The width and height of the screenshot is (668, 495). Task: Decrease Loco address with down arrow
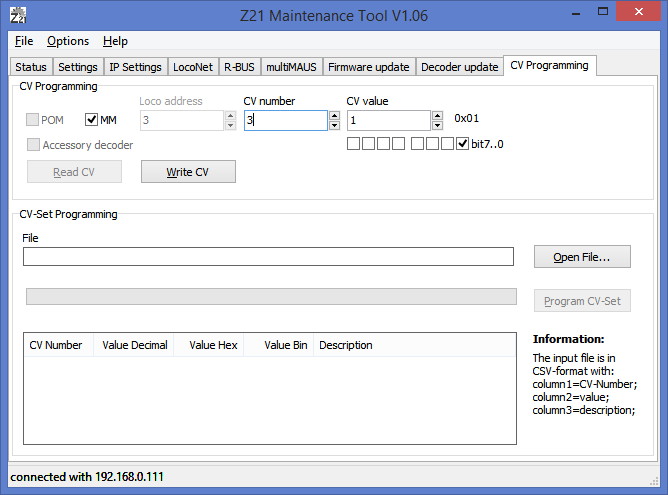coord(230,125)
